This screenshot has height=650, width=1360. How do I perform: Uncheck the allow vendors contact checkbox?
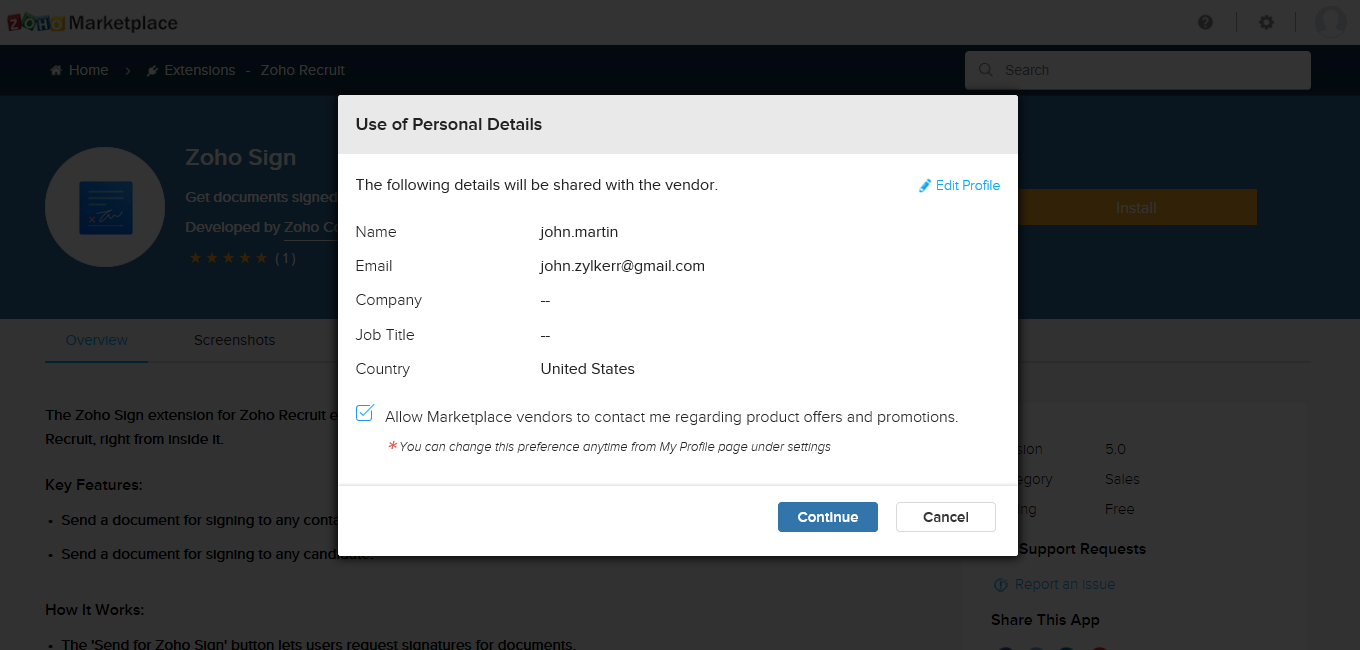(x=365, y=413)
